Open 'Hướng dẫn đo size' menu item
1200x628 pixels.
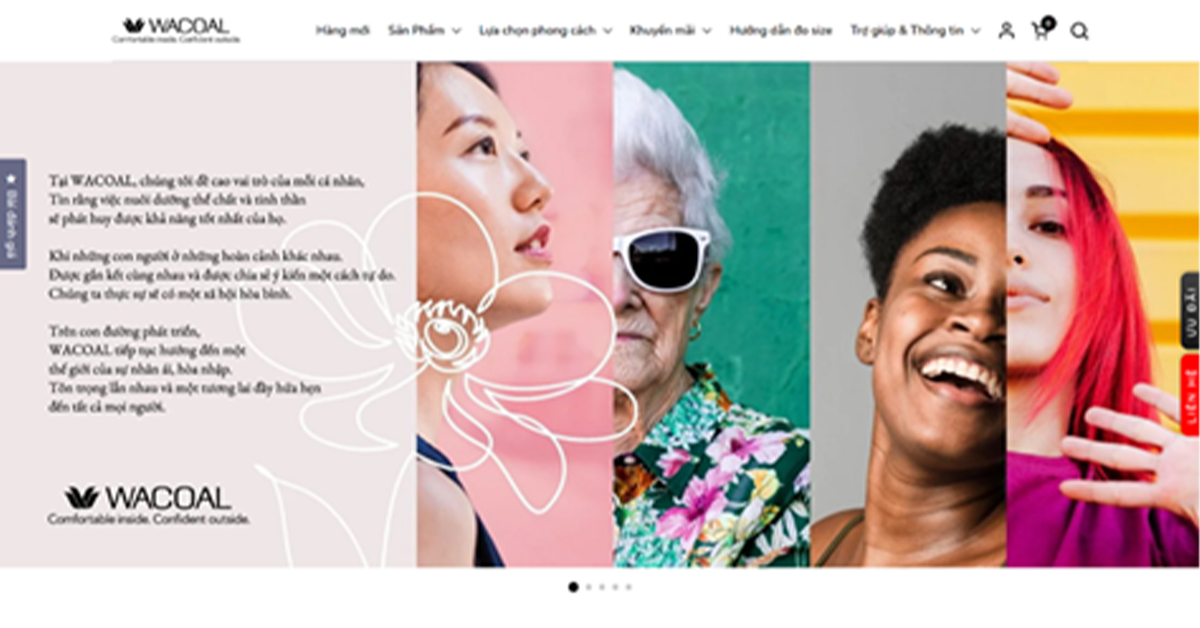tap(780, 31)
